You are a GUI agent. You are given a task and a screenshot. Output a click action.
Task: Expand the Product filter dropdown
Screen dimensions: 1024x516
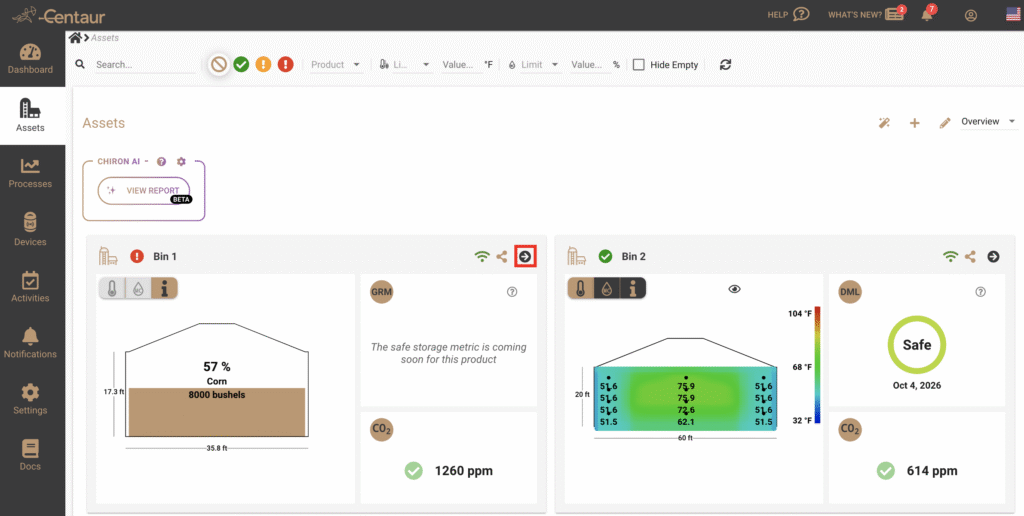click(335, 65)
